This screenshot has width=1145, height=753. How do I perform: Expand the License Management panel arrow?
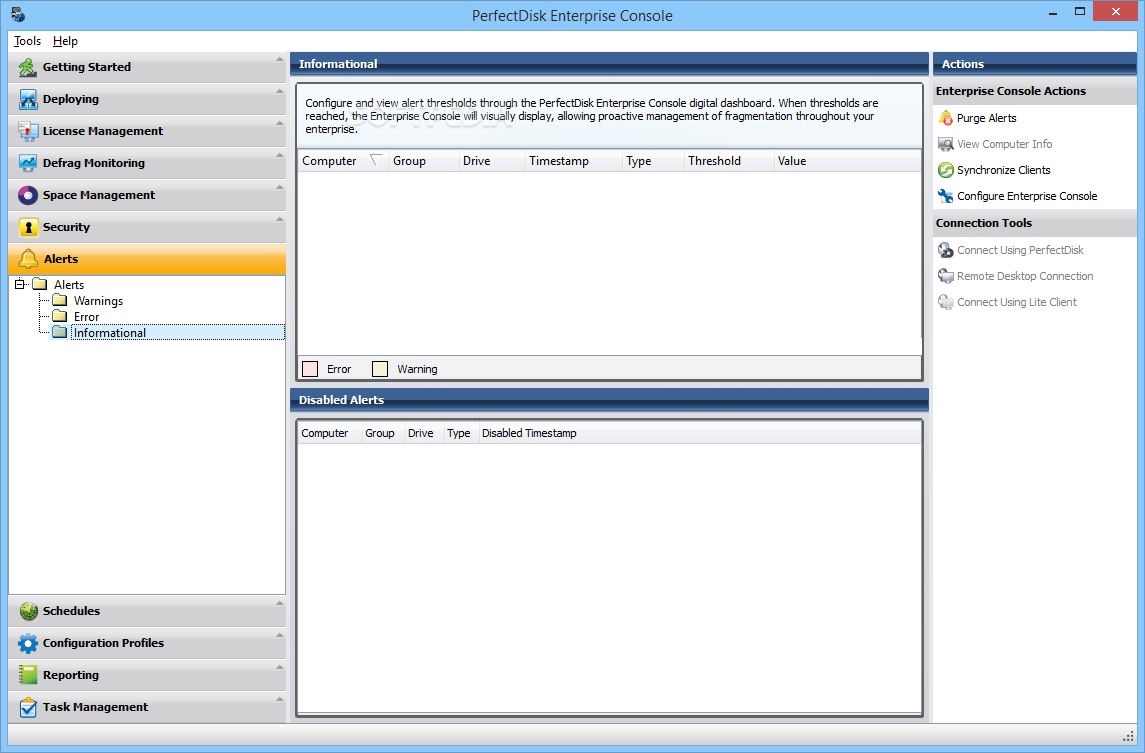[280, 123]
